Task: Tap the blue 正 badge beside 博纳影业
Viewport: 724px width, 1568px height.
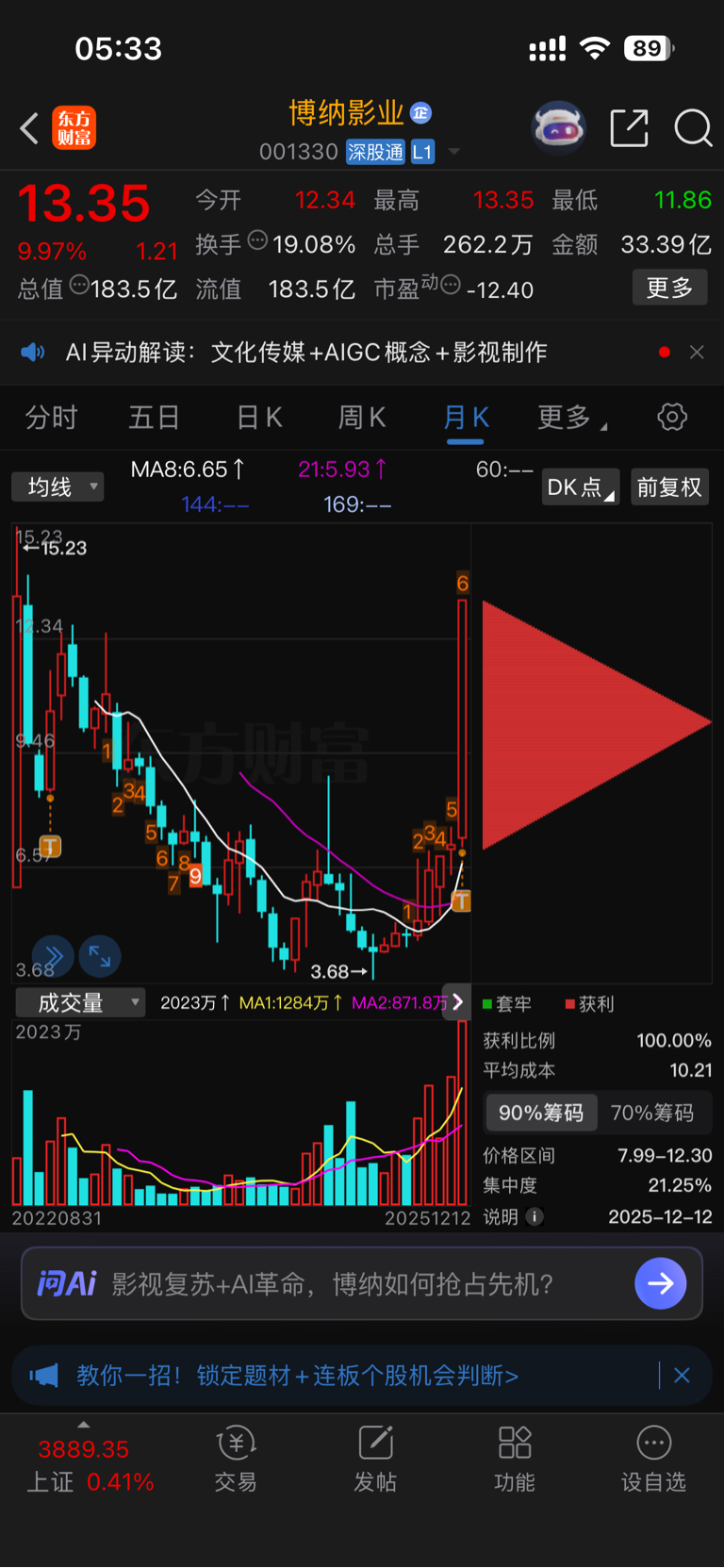Action: point(420,113)
